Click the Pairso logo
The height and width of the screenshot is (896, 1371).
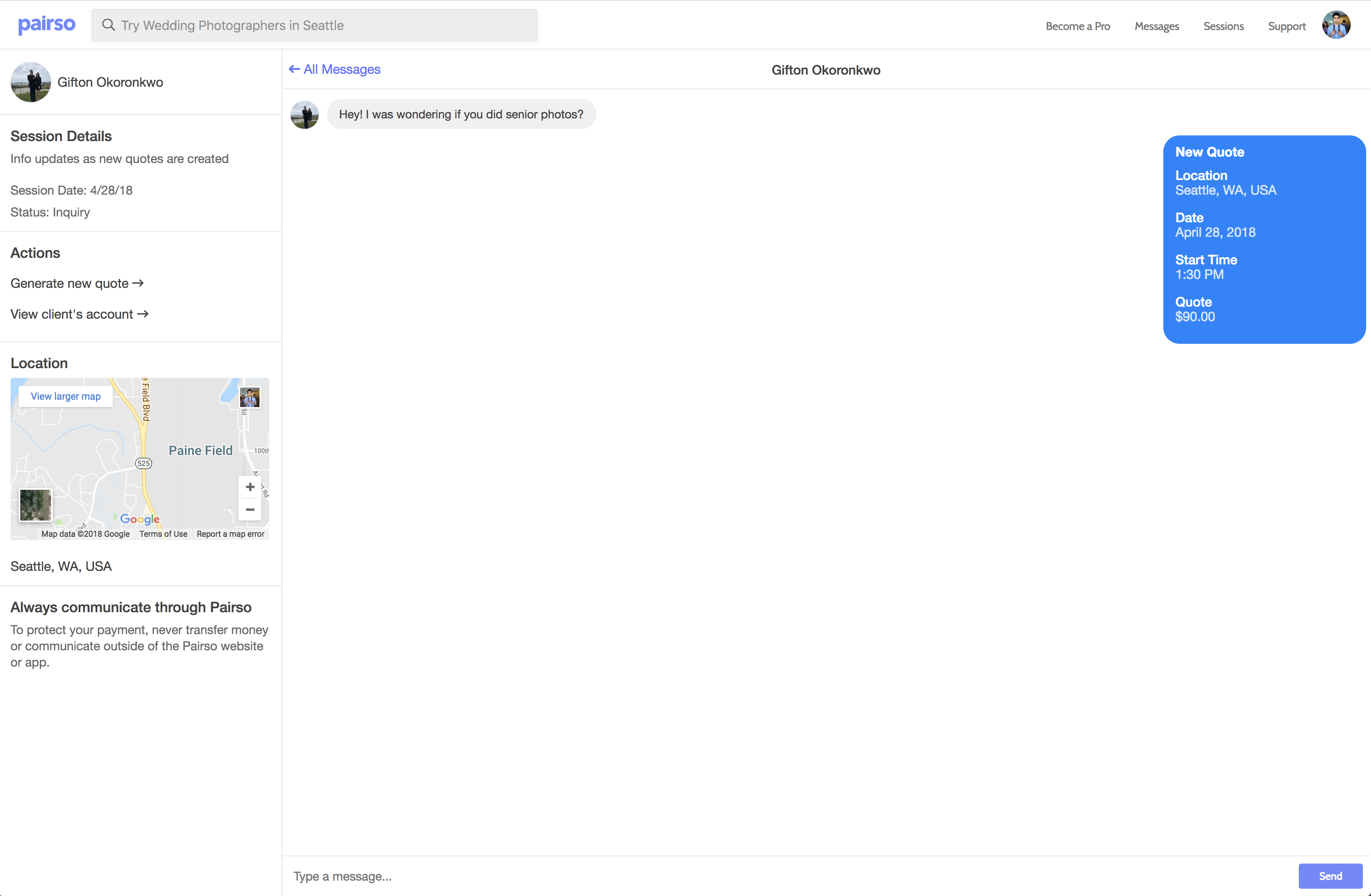[47, 25]
